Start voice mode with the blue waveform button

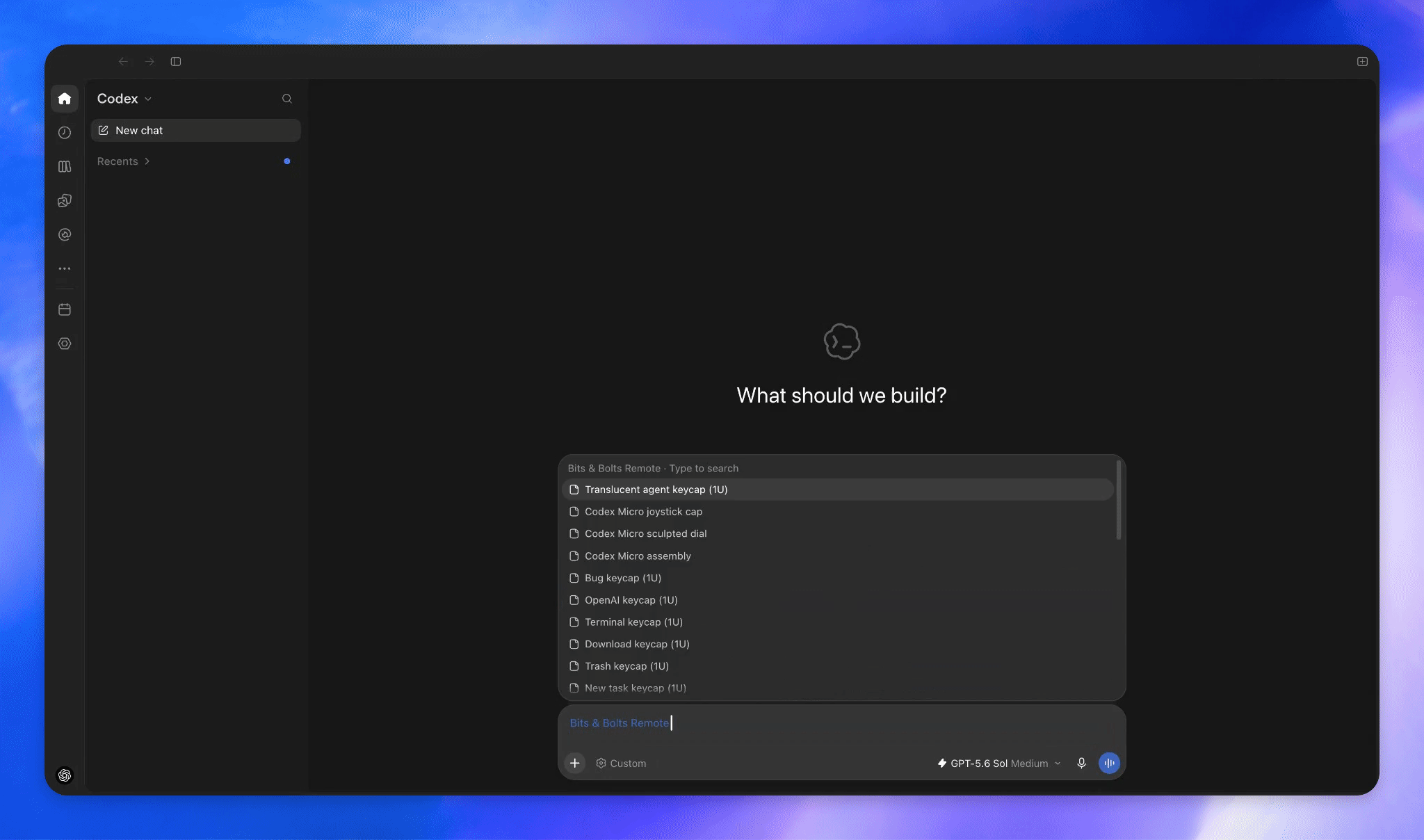pos(1109,764)
